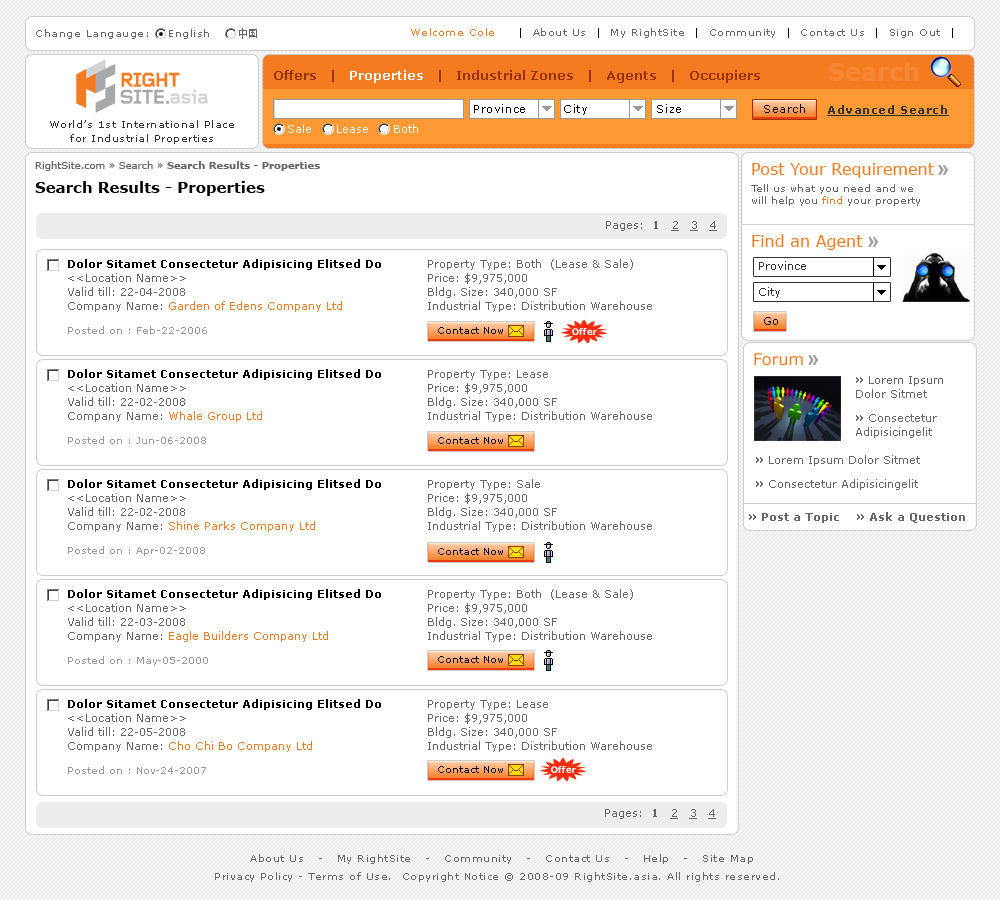
Task: Click the RightSite.asia logo
Action: click(142, 87)
